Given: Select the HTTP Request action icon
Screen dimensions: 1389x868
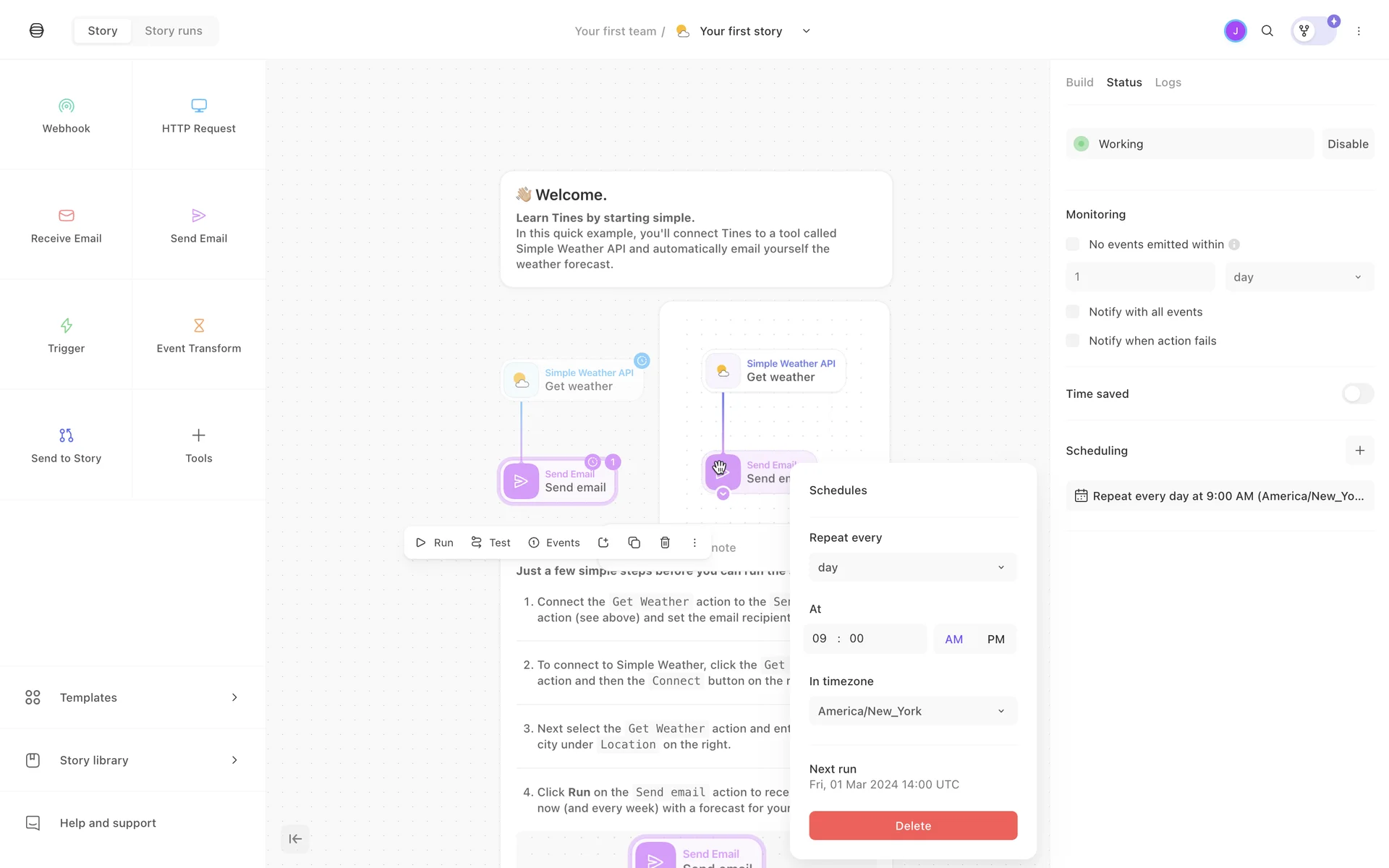Looking at the screenshot, I should click(x=198, y=106).
